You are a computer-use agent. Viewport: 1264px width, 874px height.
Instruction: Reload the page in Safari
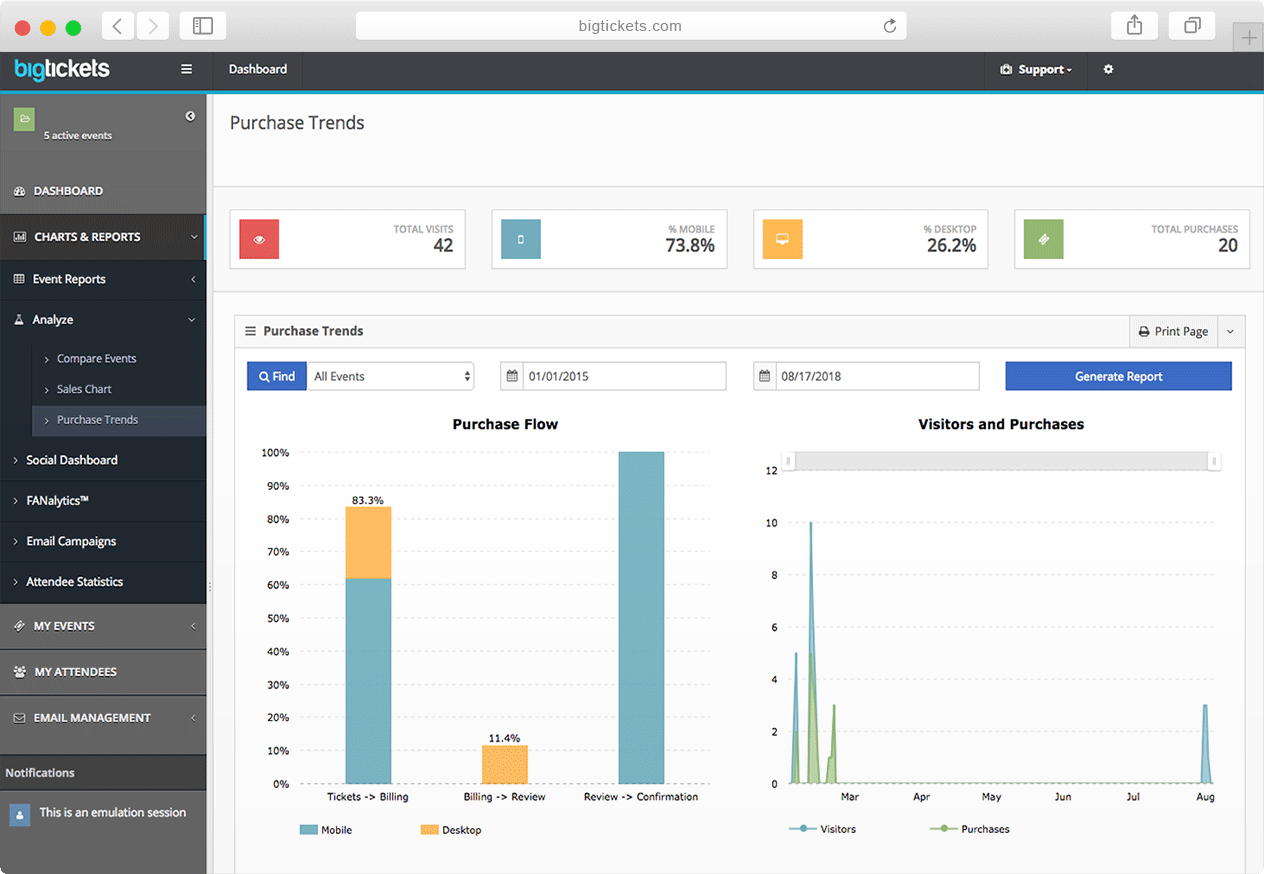coord(889,26)
